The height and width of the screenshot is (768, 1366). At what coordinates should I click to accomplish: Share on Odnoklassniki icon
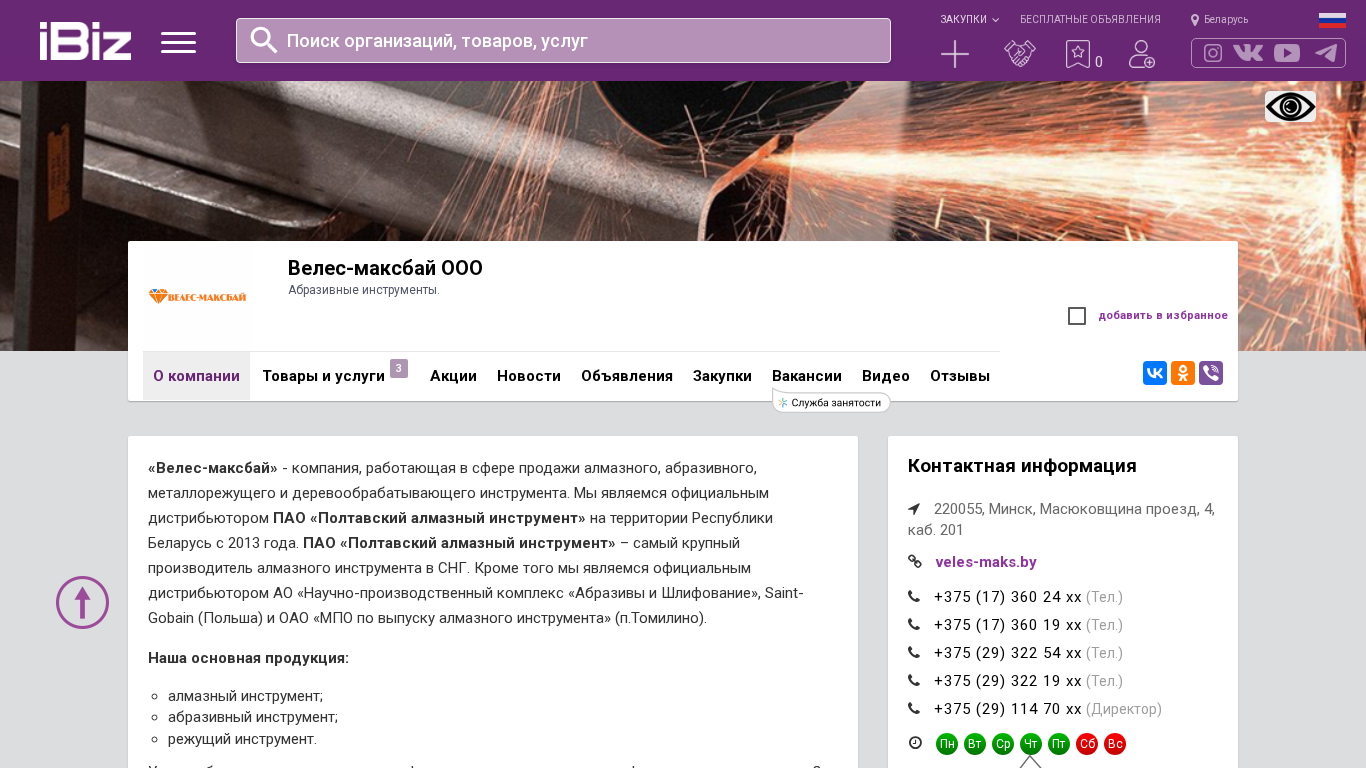pyautogui.click(x=1183, y=373)
